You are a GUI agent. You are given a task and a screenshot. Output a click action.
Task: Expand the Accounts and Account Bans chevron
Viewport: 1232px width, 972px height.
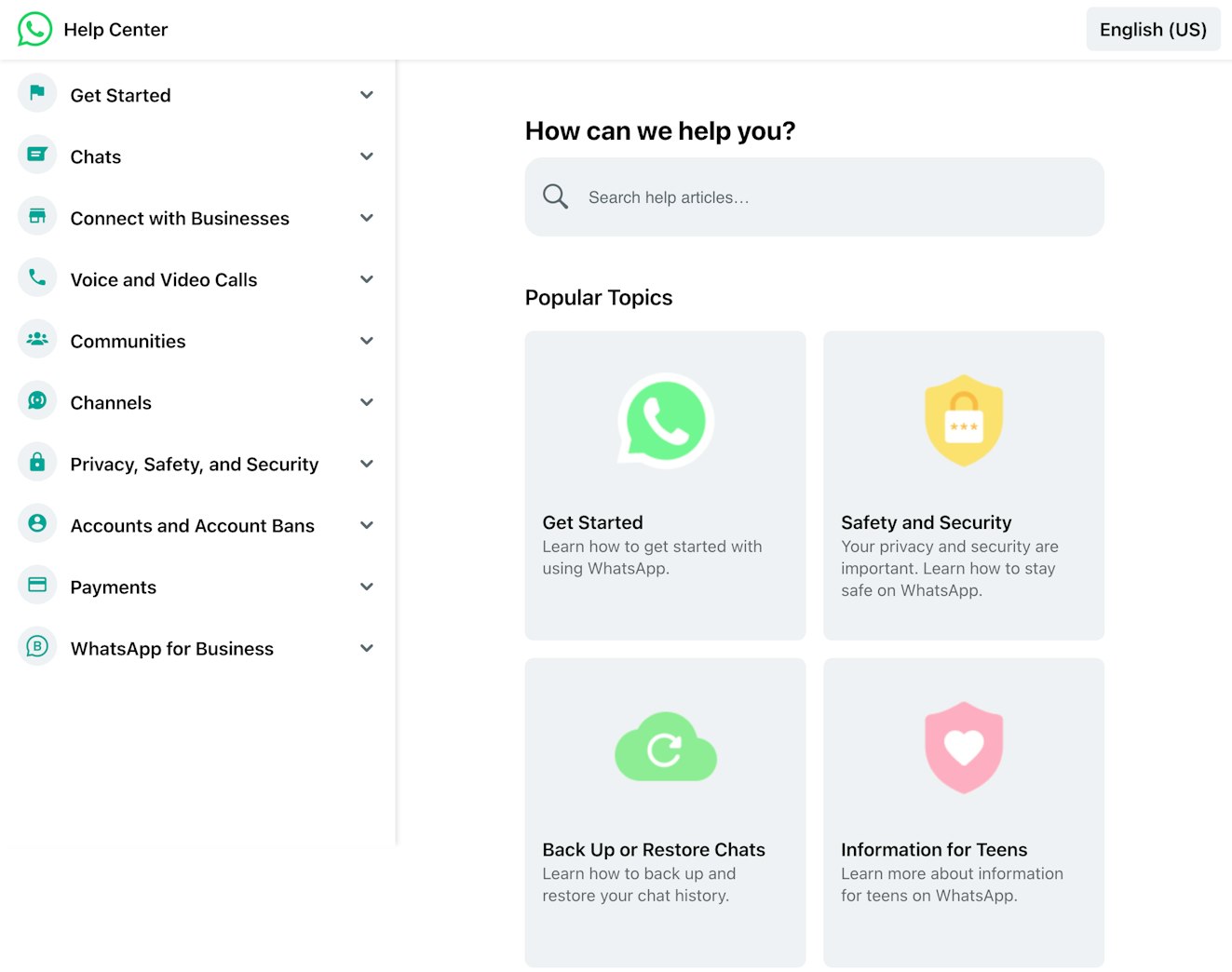(367, 525)
